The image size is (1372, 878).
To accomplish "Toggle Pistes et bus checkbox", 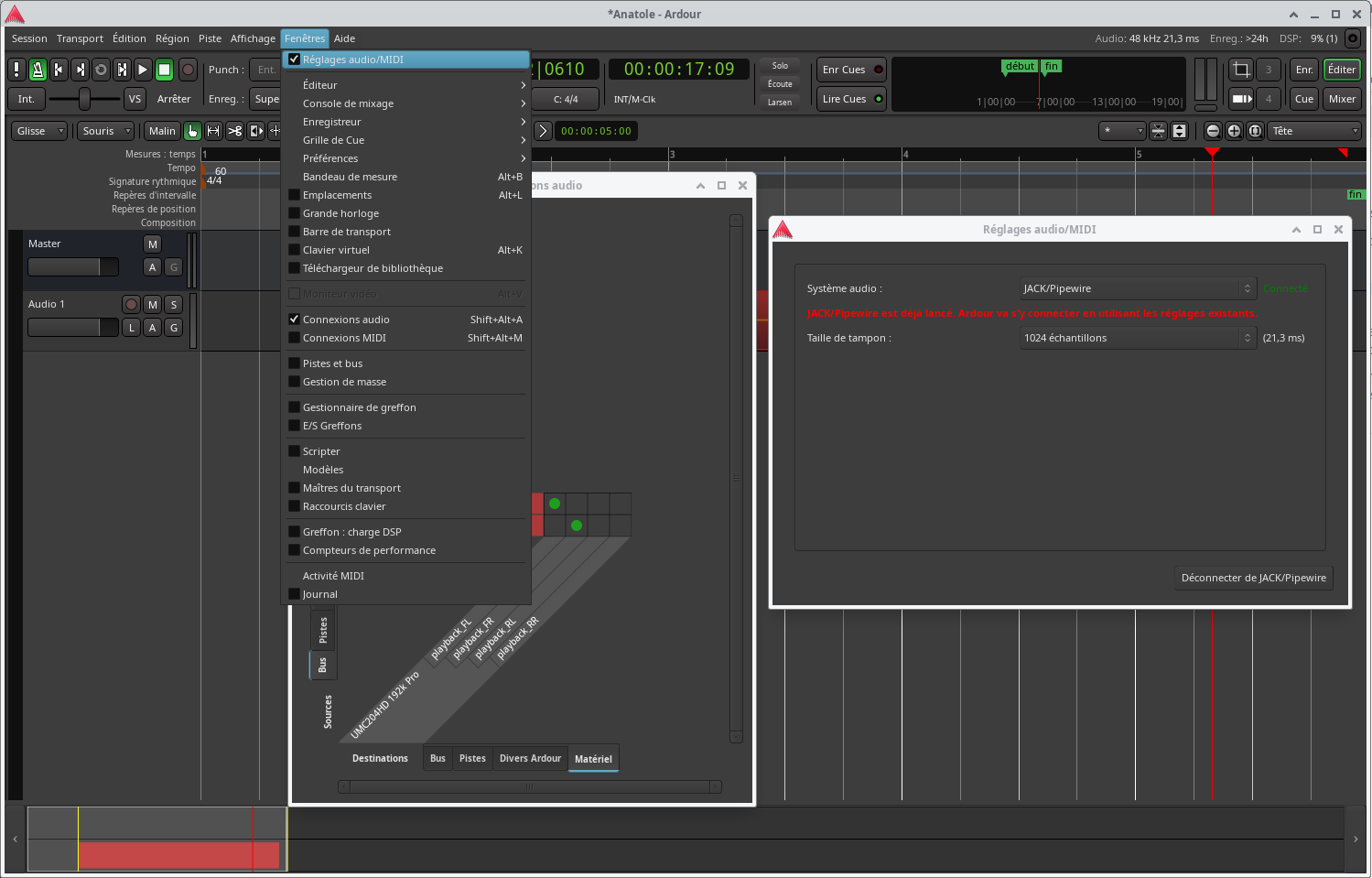I will (294, 363).
